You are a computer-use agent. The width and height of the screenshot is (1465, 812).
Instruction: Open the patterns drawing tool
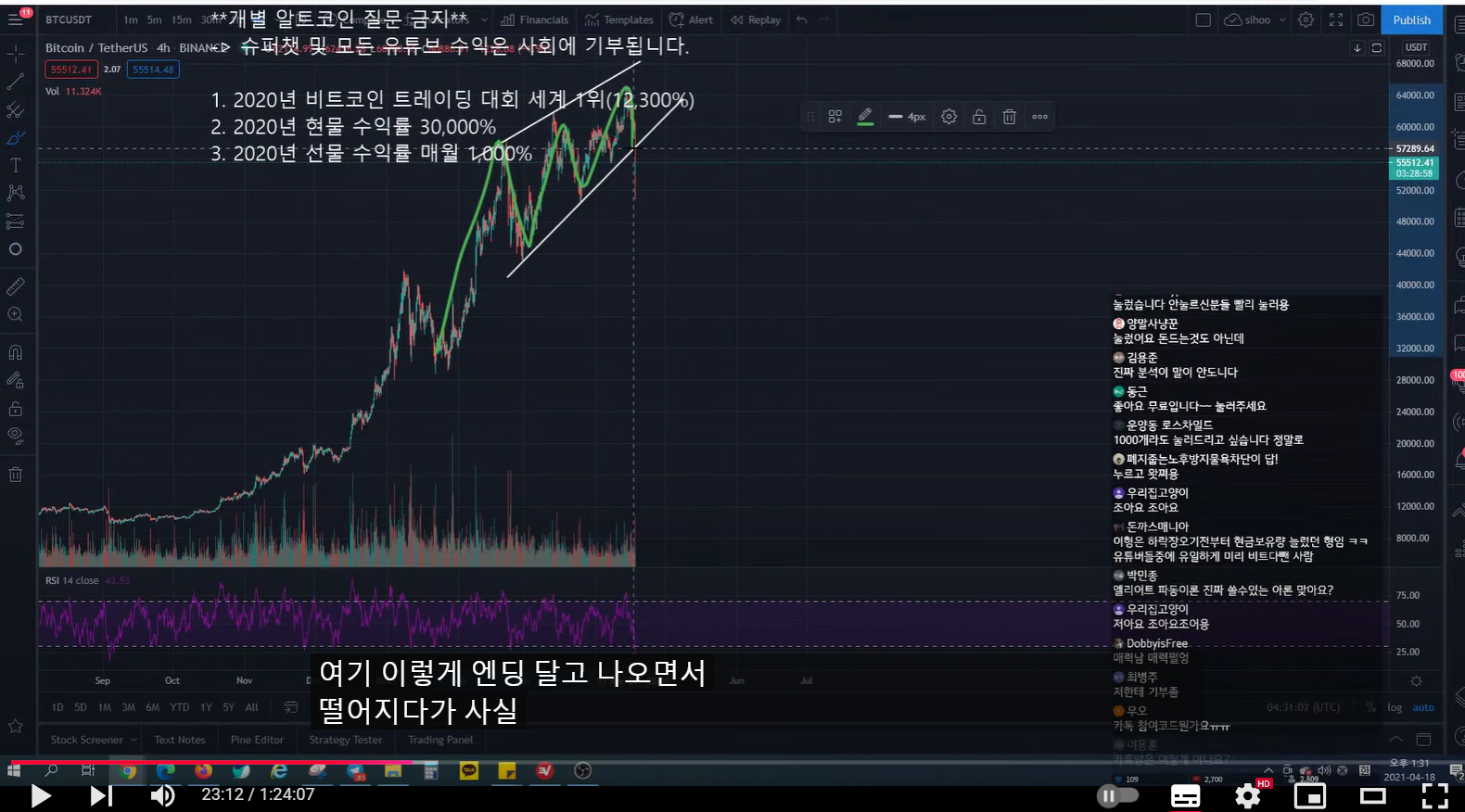(16, 193)
